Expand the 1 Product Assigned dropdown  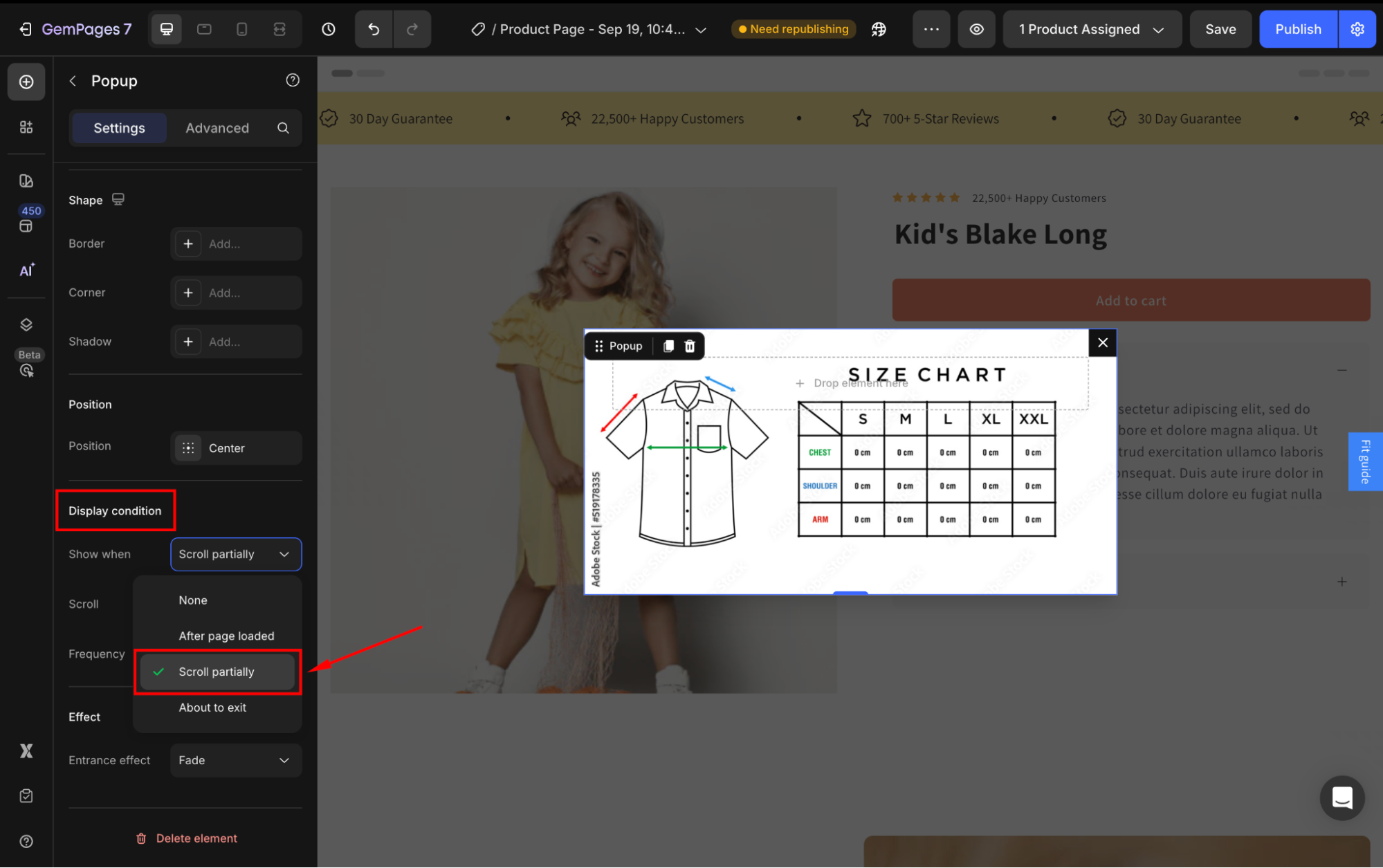click(1092, 29)
